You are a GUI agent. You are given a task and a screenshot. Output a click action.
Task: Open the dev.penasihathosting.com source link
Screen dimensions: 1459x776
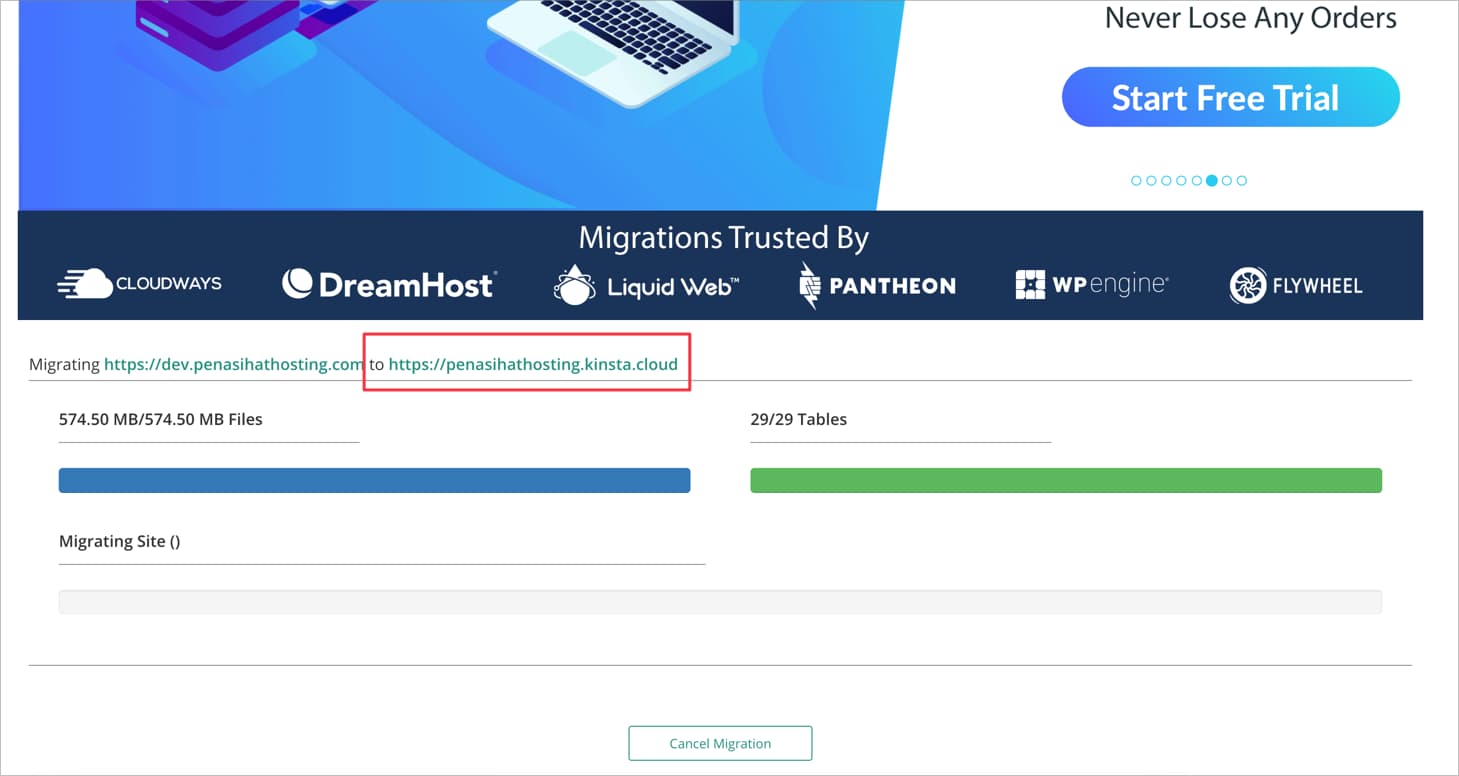[233, 364]
